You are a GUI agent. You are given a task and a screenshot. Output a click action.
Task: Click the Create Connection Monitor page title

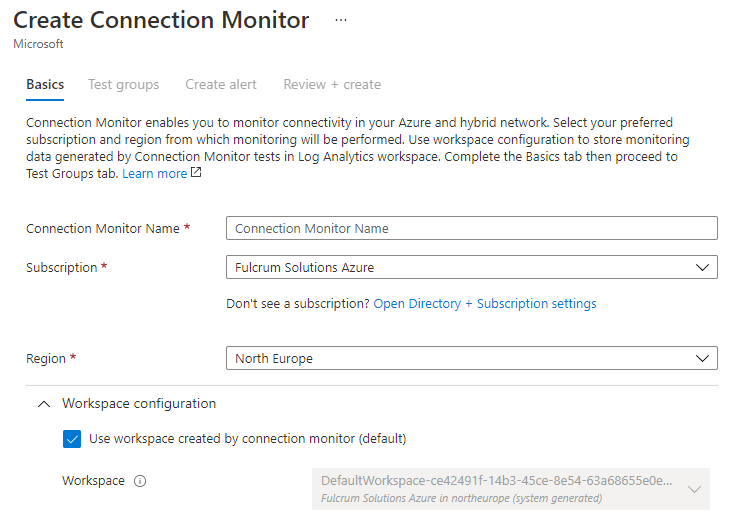[x=161, y=20]
